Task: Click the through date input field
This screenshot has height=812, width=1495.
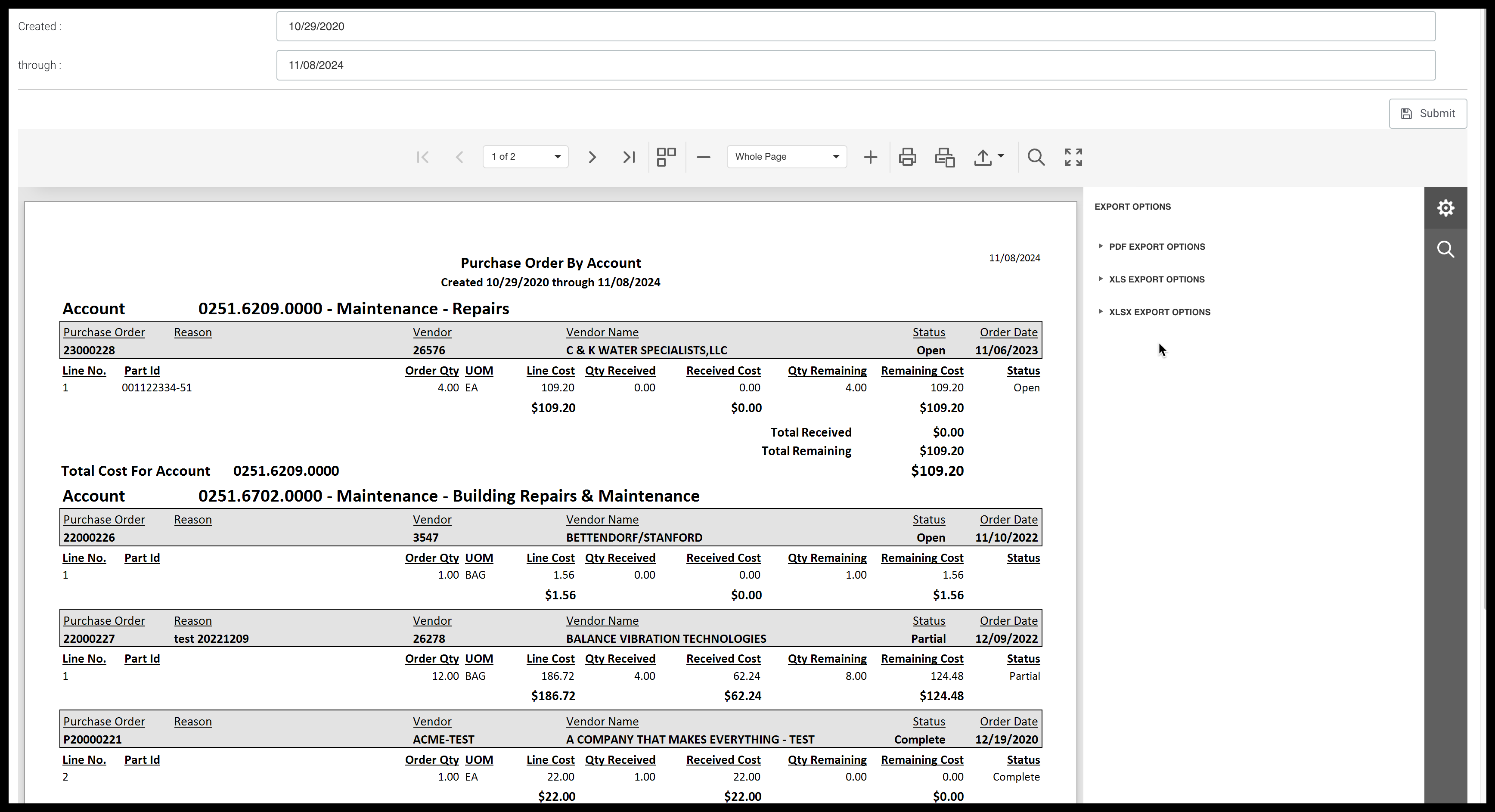Action: 856,65
